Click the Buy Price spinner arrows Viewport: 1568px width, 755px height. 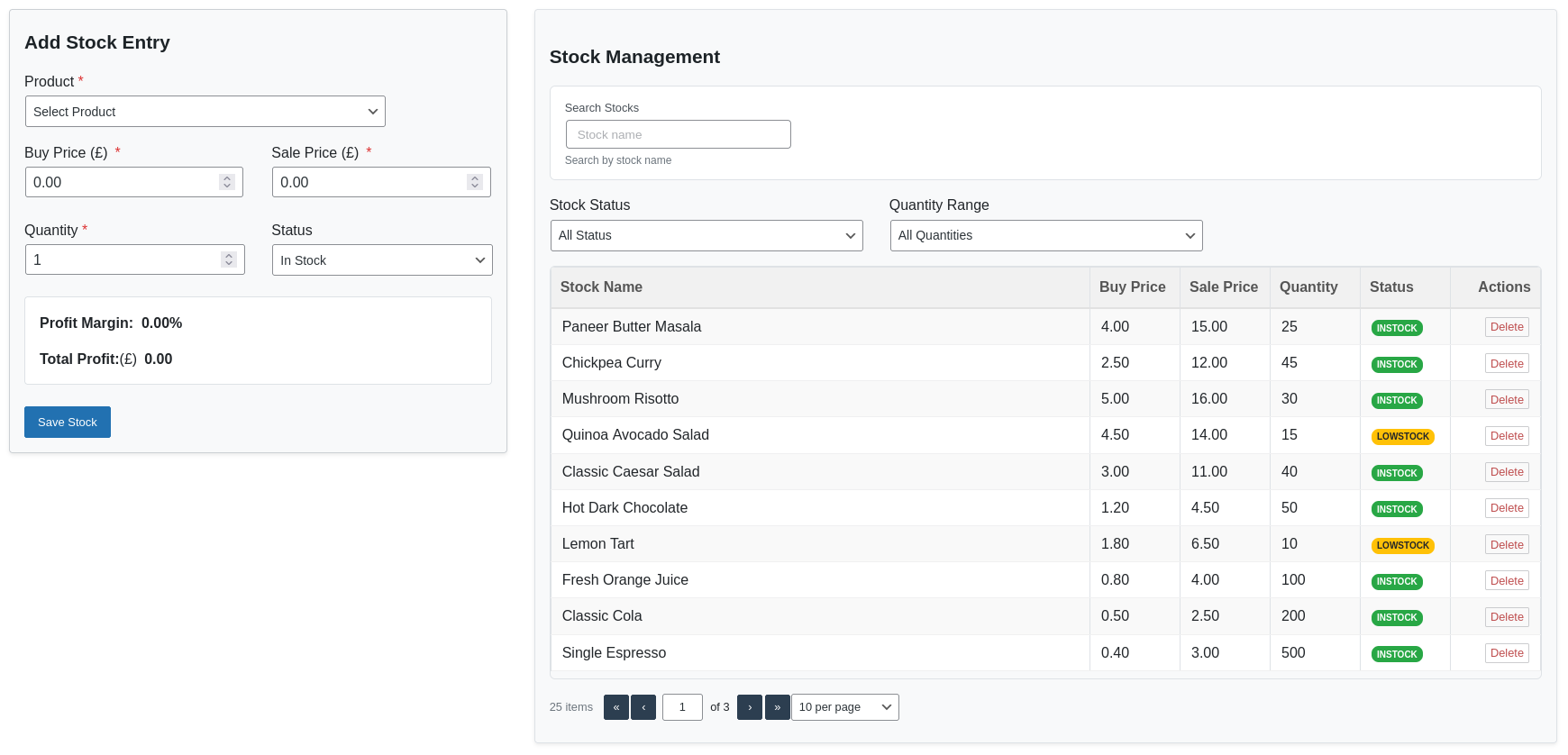pyautogui.click(x=227, y=182)
